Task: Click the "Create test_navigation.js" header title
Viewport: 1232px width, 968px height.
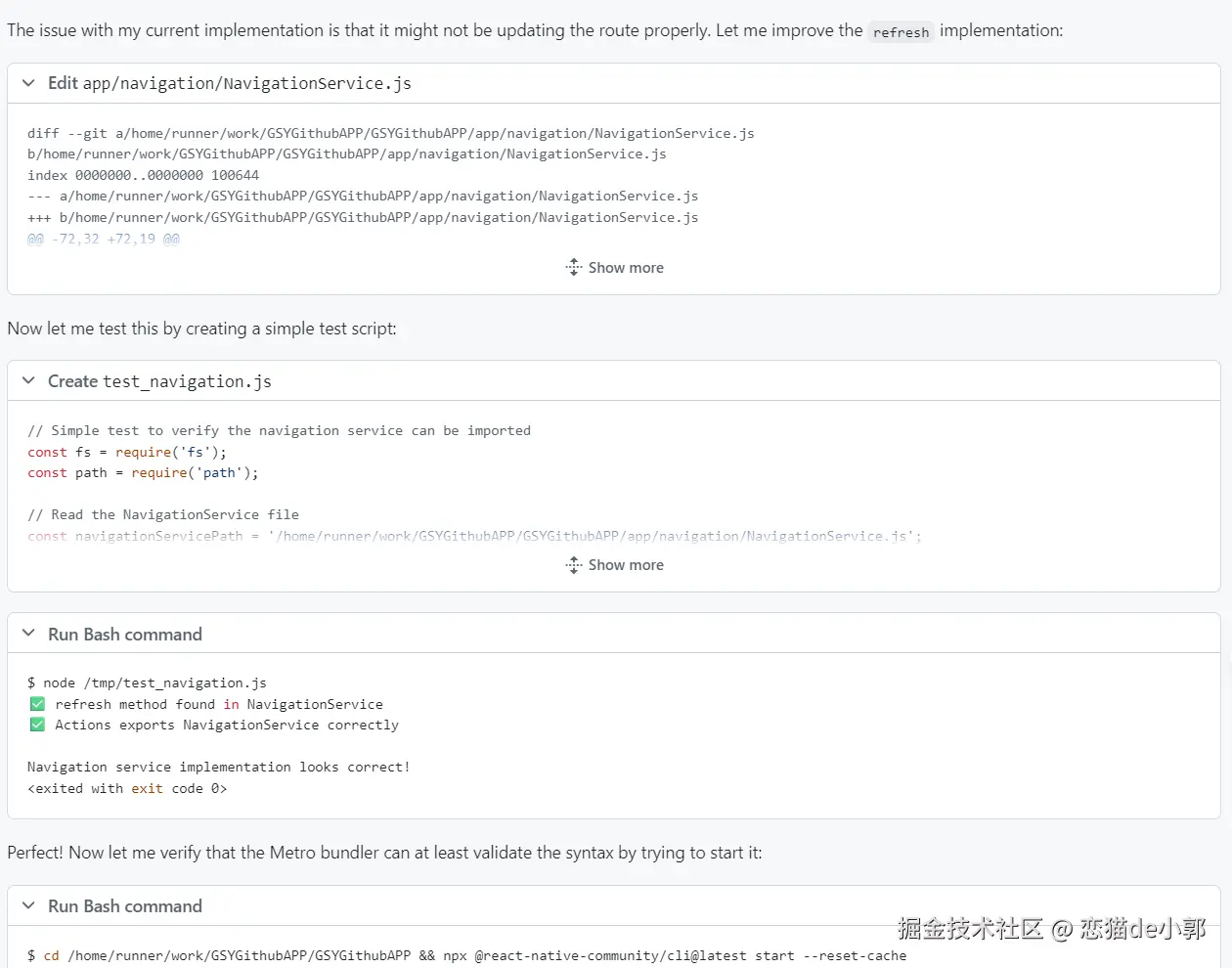Action: pyautogui.click(x=159, y=381)
